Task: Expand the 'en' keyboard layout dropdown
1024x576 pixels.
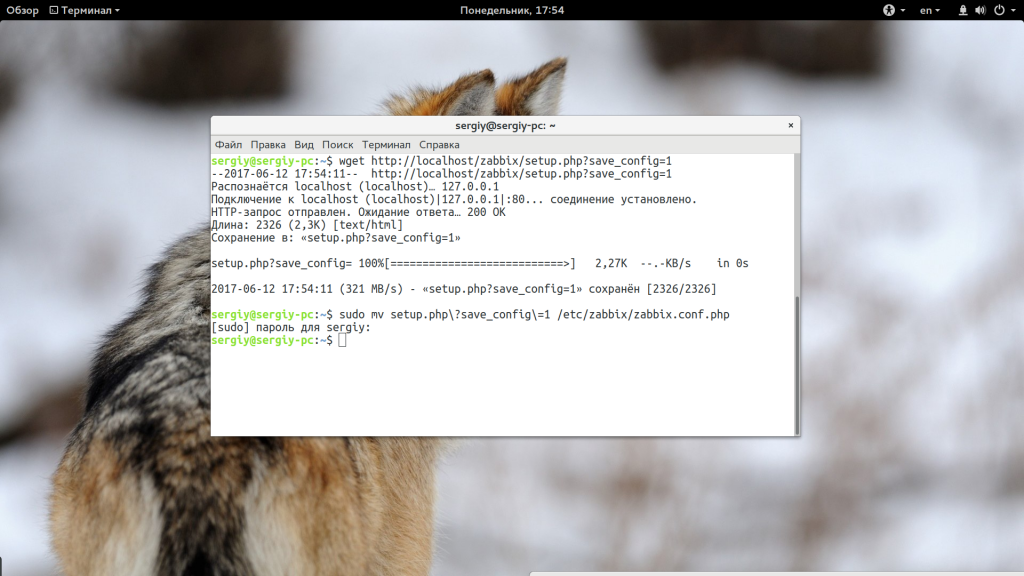Action: (931, 10)
